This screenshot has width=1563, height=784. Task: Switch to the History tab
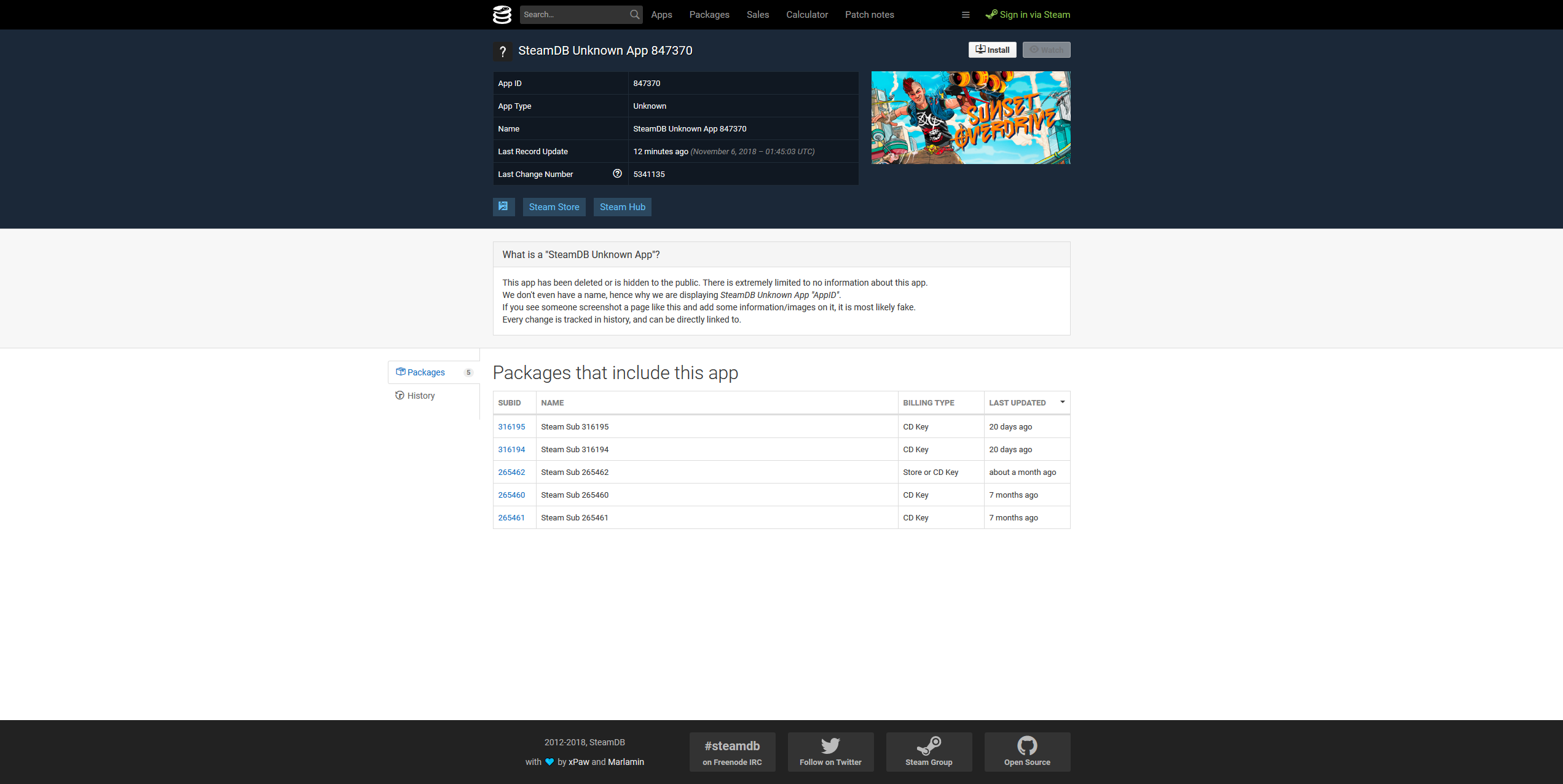(420, 396)
